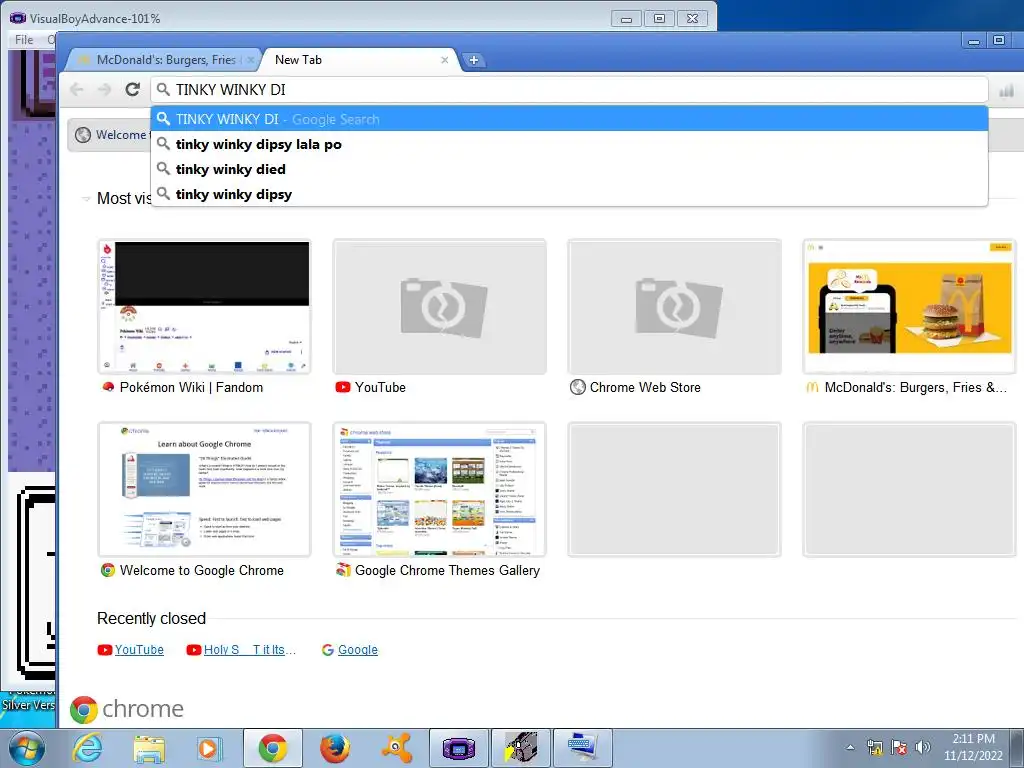1024x768 pixels.
Task: Open Windows Explorer folder from taskbar
Action: [x=149, y=748]
